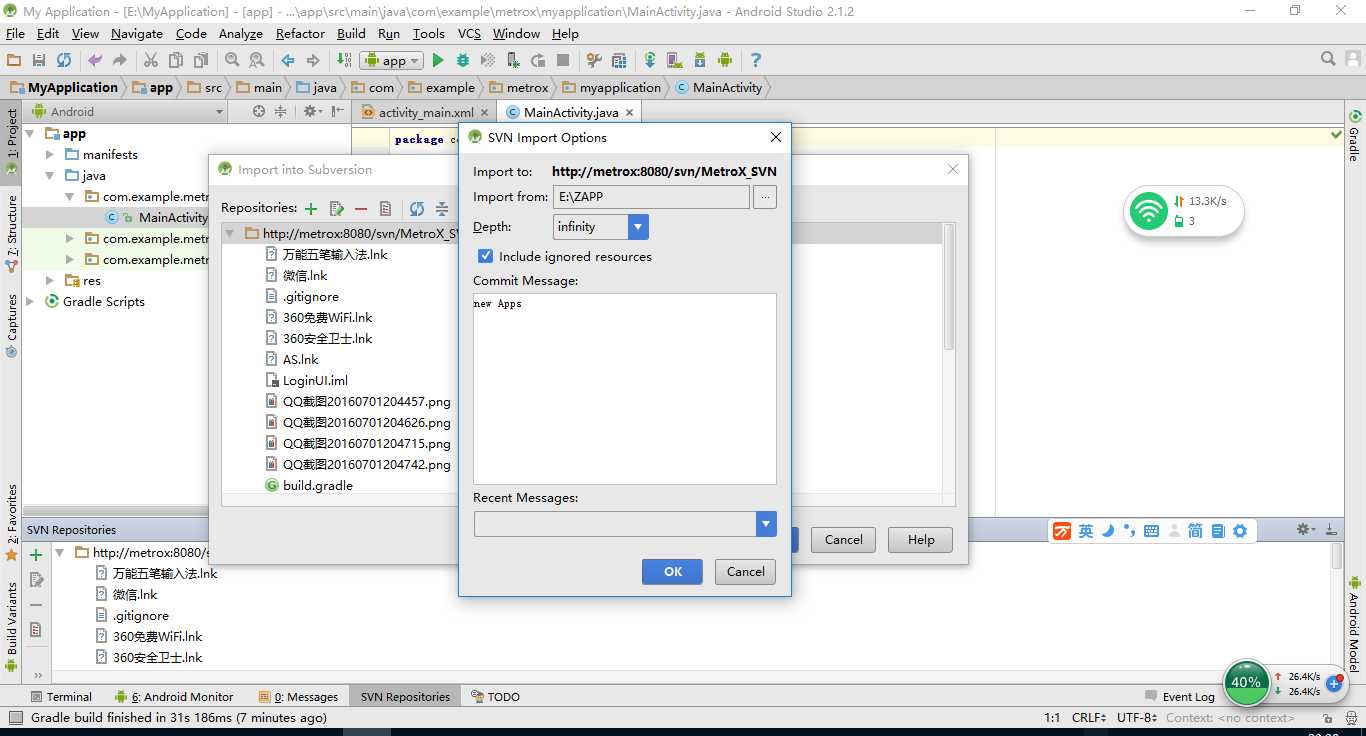The image size is (1366, 736).
Task: Run the app with green play icon
Action: tap(438, 60)
